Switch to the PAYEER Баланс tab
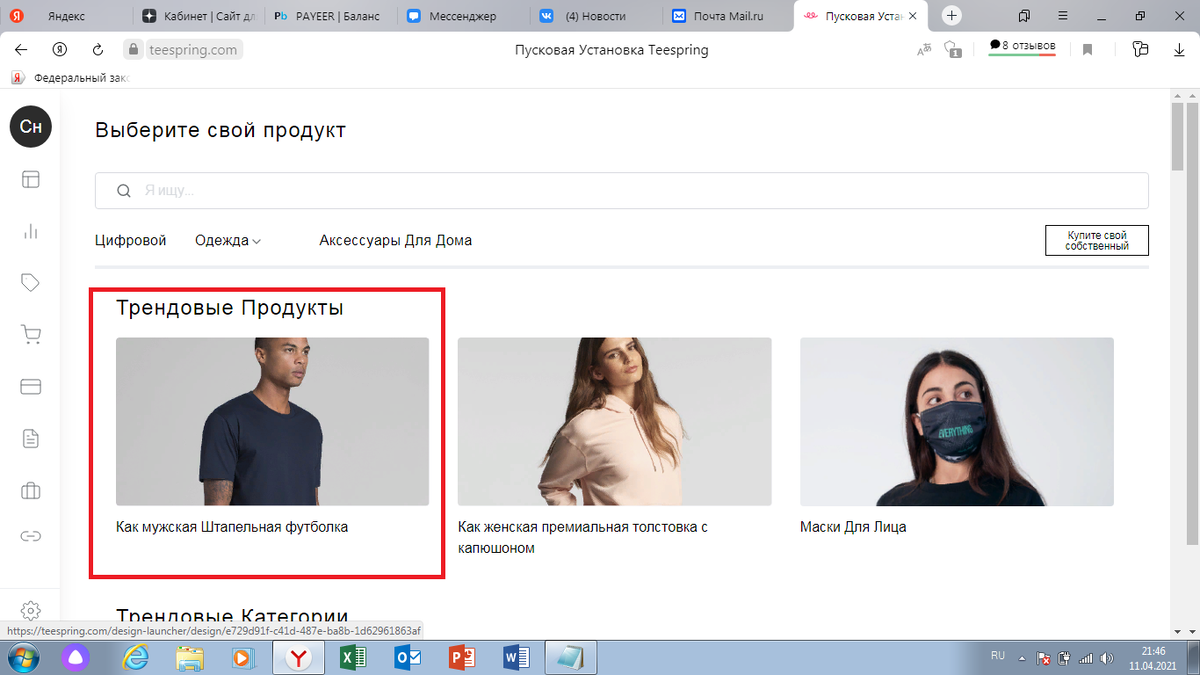1200x675 pixels. click(330, 16)
